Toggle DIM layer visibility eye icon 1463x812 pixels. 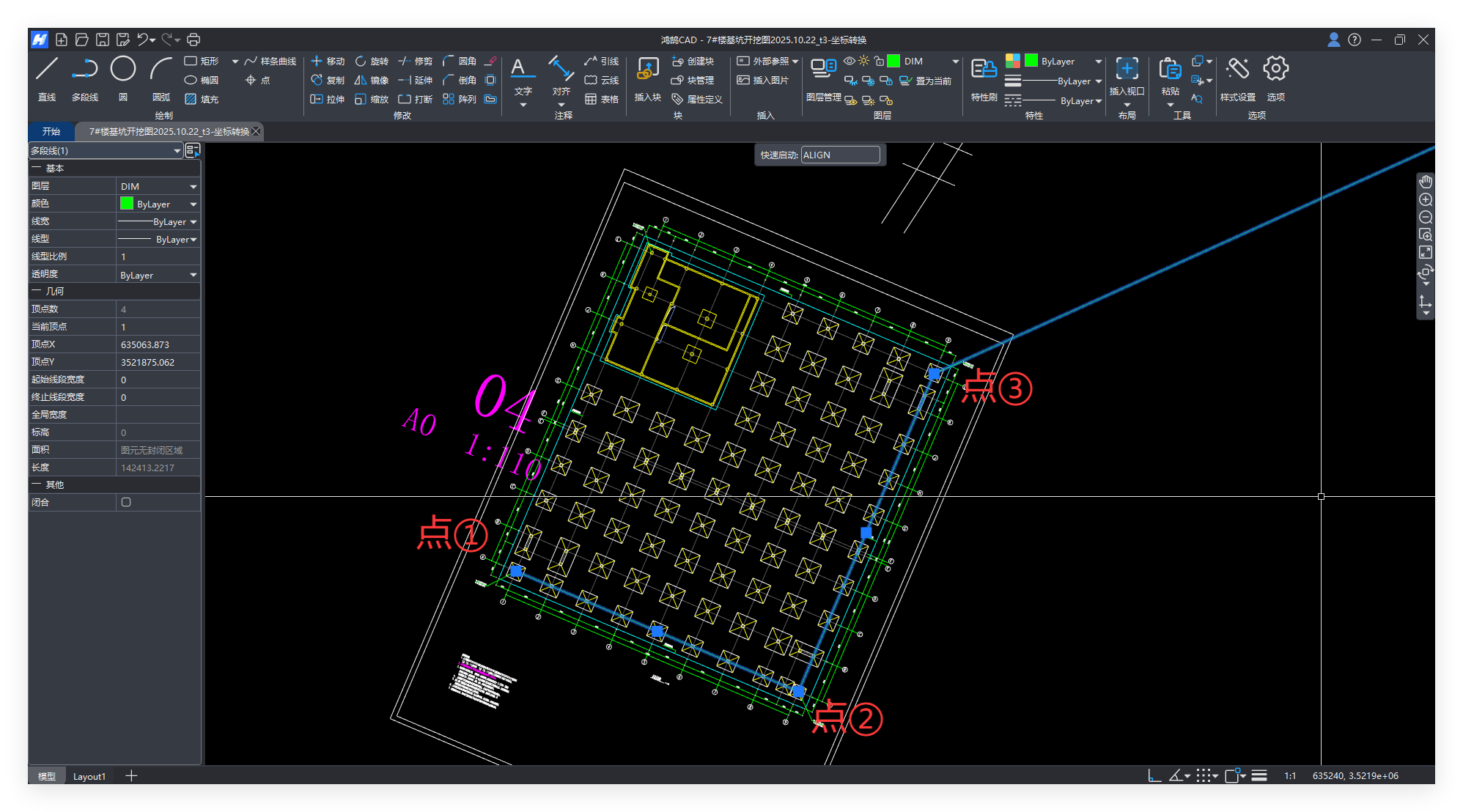tap(849, 61)
